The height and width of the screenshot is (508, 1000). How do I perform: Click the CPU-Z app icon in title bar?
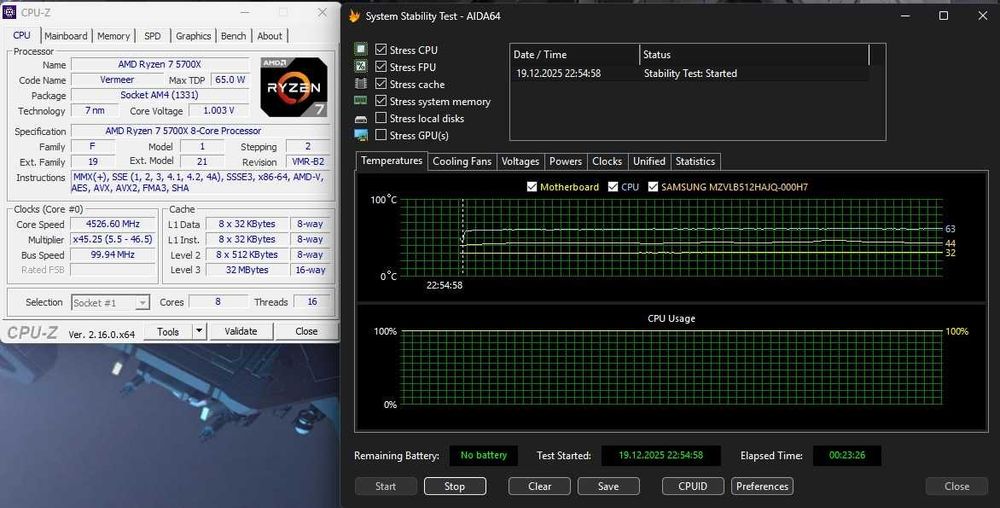(10, 12)
